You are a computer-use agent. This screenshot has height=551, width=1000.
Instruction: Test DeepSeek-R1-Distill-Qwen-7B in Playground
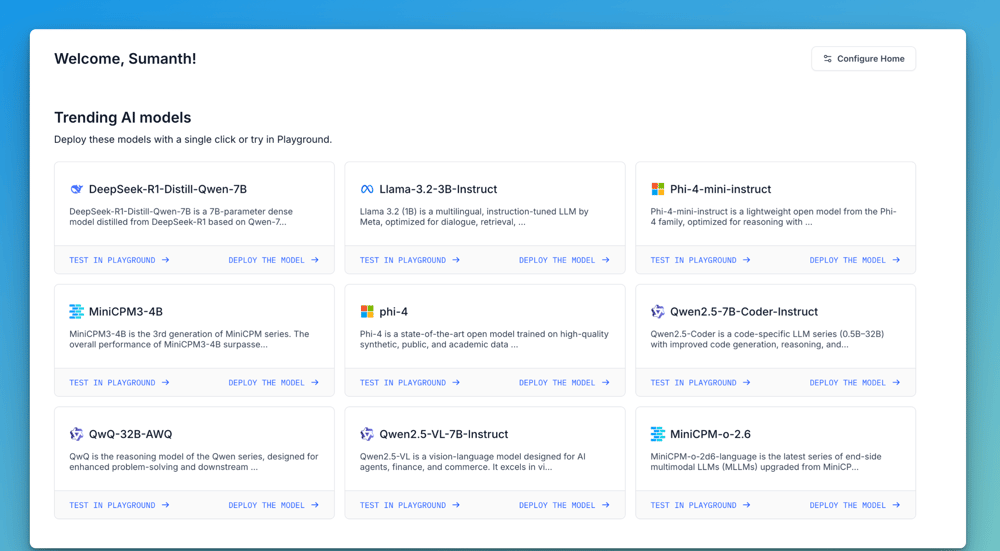pyautogui.click(x=119, y=260)
